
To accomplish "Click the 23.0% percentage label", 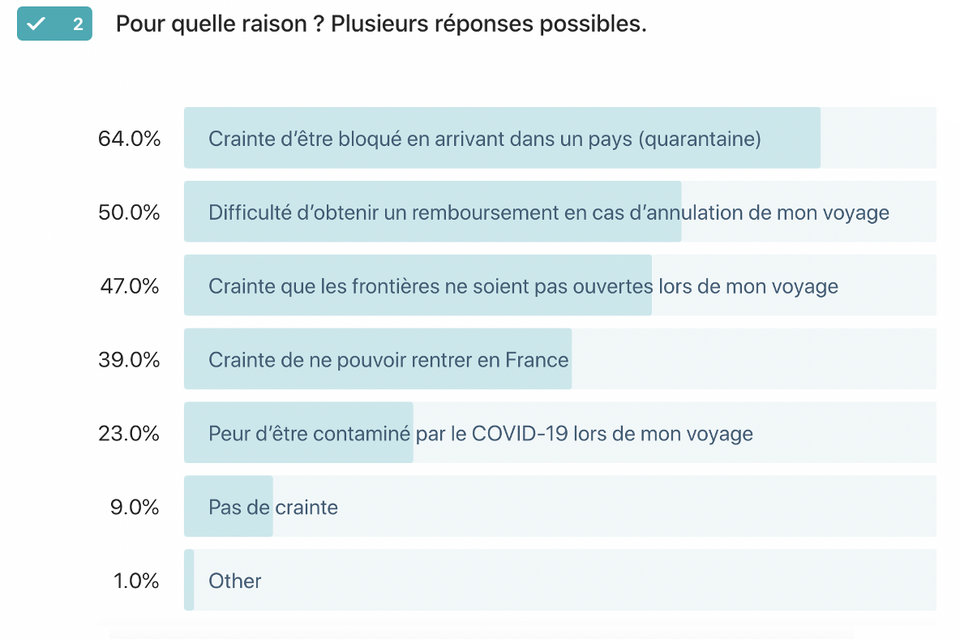I will tap(129, 433).
